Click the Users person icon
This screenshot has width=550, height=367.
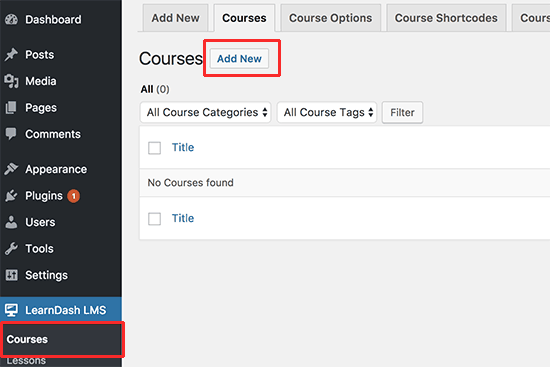(x=11, y=222)
